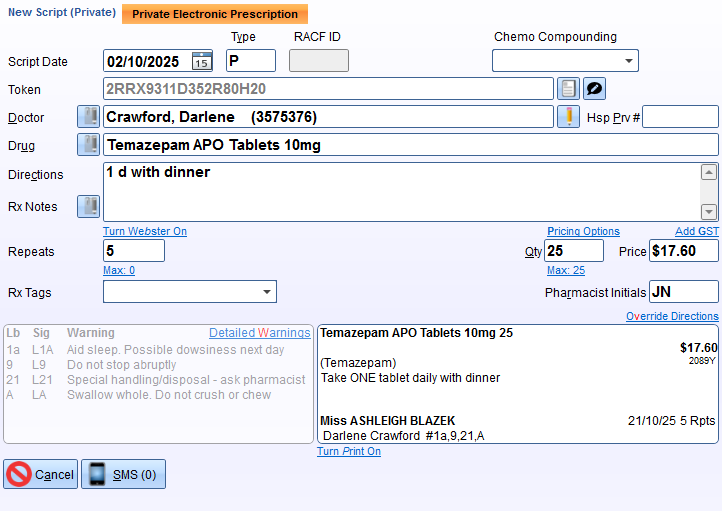Open the Detailed Warnings link
Viewport: 722px width, 511px height.
(259, 333)
